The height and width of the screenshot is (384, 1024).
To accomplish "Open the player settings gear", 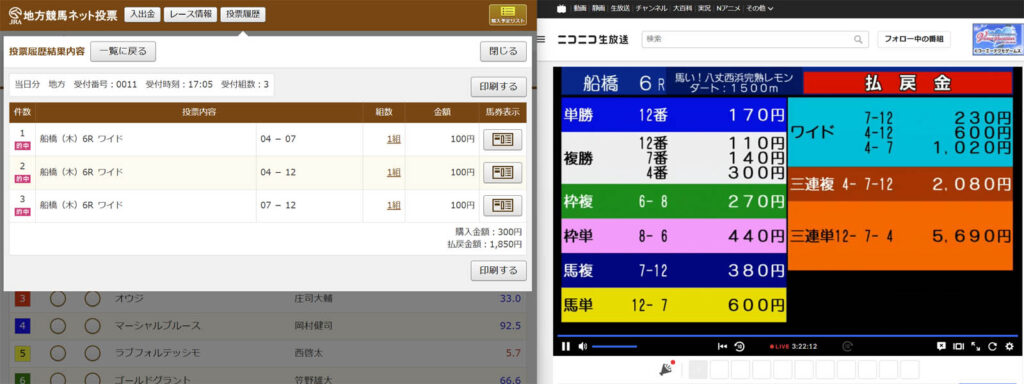I will coord(1009,346).
